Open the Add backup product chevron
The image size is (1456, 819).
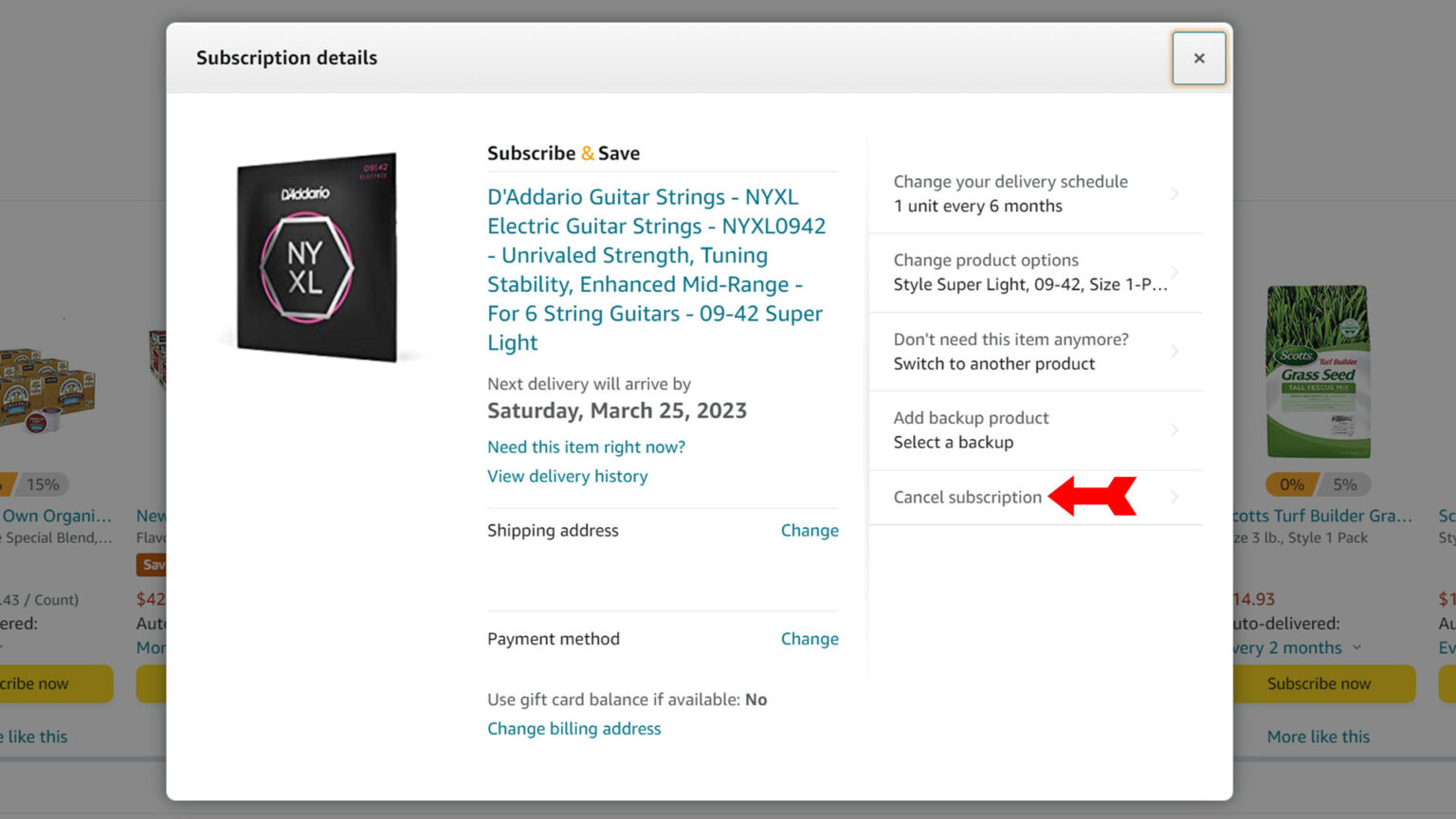point(1174,429)
